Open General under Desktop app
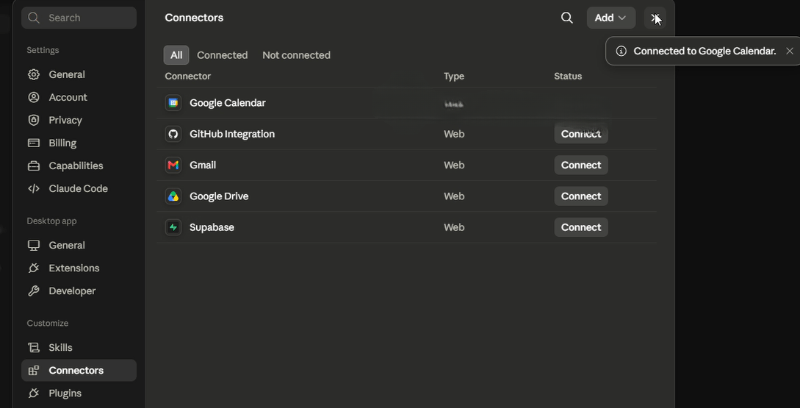Screen dimensions: 800x408 pyautogui.click(x=79, y=245)
